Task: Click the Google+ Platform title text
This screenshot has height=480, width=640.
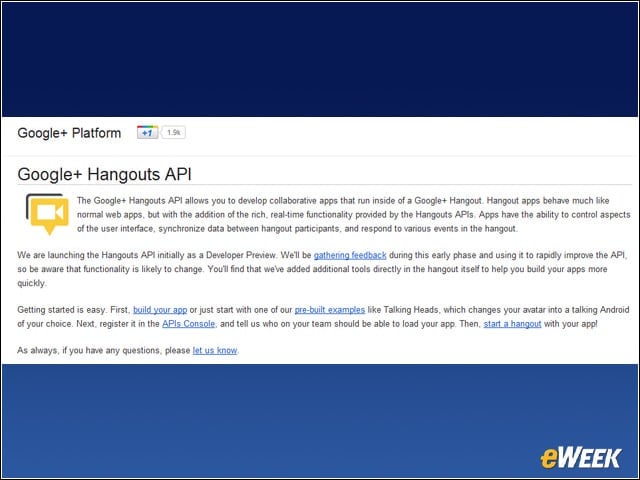Action: pos(69,133)
